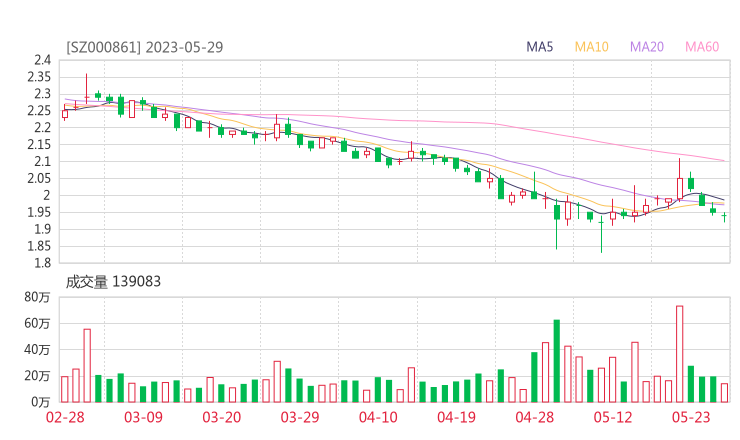Click the '2.4' price axis label
The image size is (740, 440).
[42, 60]
